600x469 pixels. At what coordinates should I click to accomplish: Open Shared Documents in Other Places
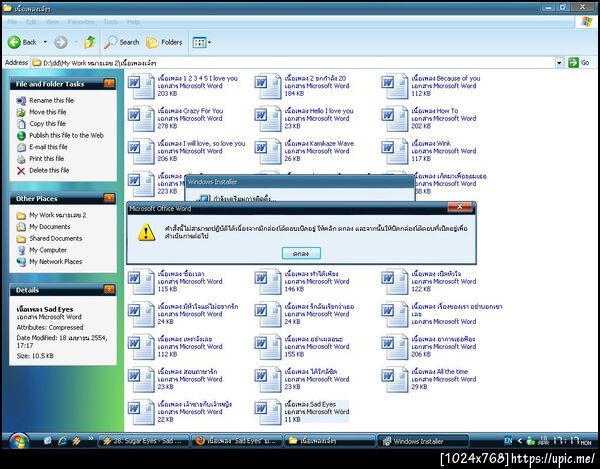pos(49,238)
